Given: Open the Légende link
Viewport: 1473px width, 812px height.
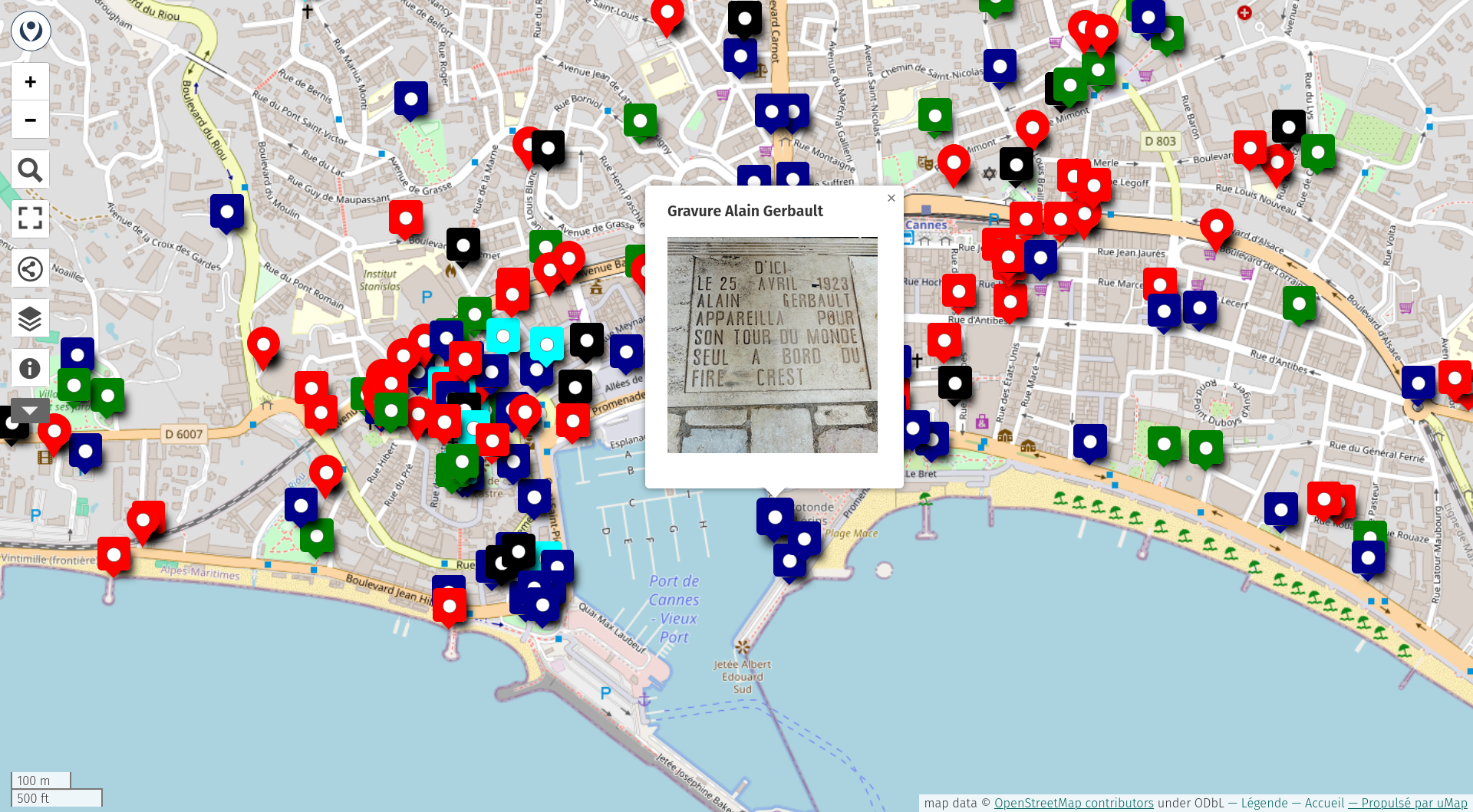Looking at the screenshot, I should [x=1264, y=803].
